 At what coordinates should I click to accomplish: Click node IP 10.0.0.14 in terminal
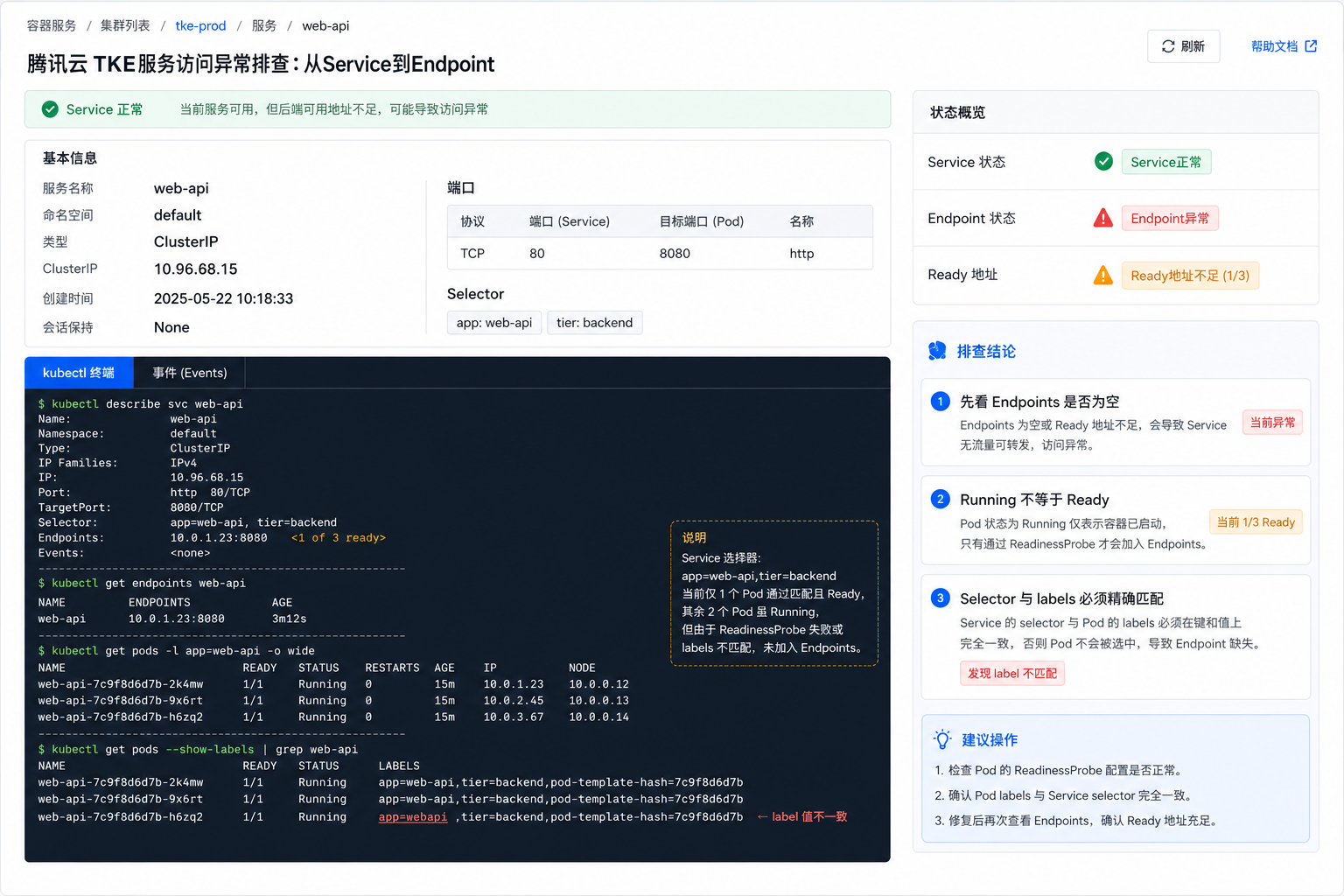(x=598, y=717)
